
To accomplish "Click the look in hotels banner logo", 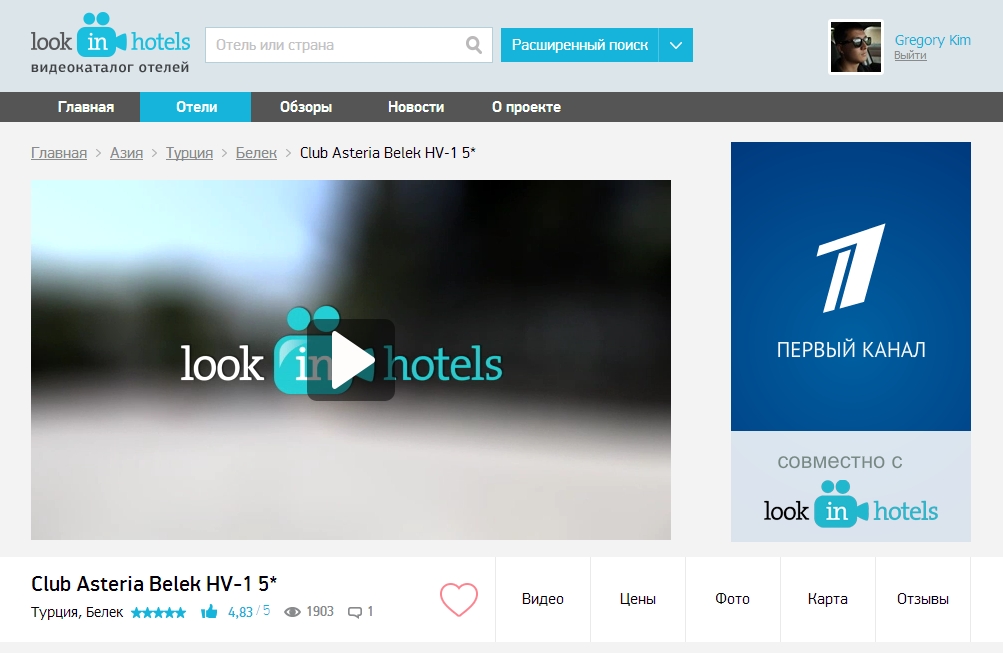I will coord(851,504).
